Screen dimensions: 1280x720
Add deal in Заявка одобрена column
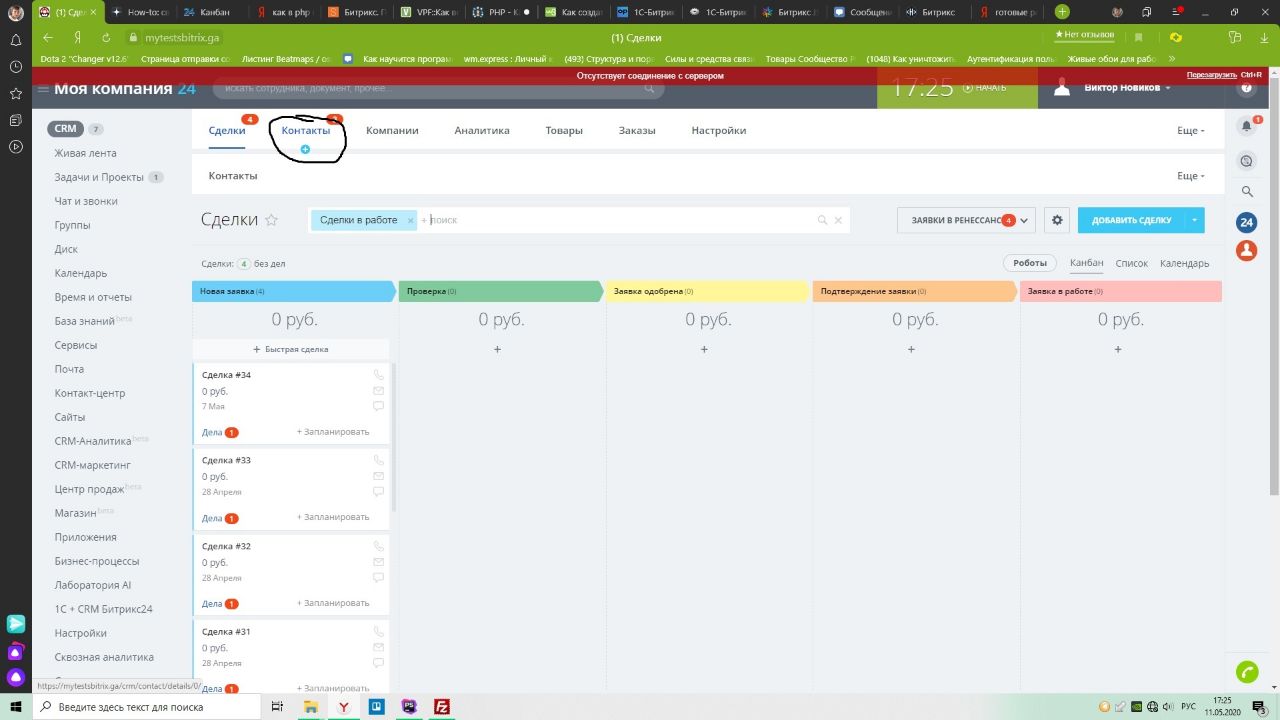[x=704, y=349]
